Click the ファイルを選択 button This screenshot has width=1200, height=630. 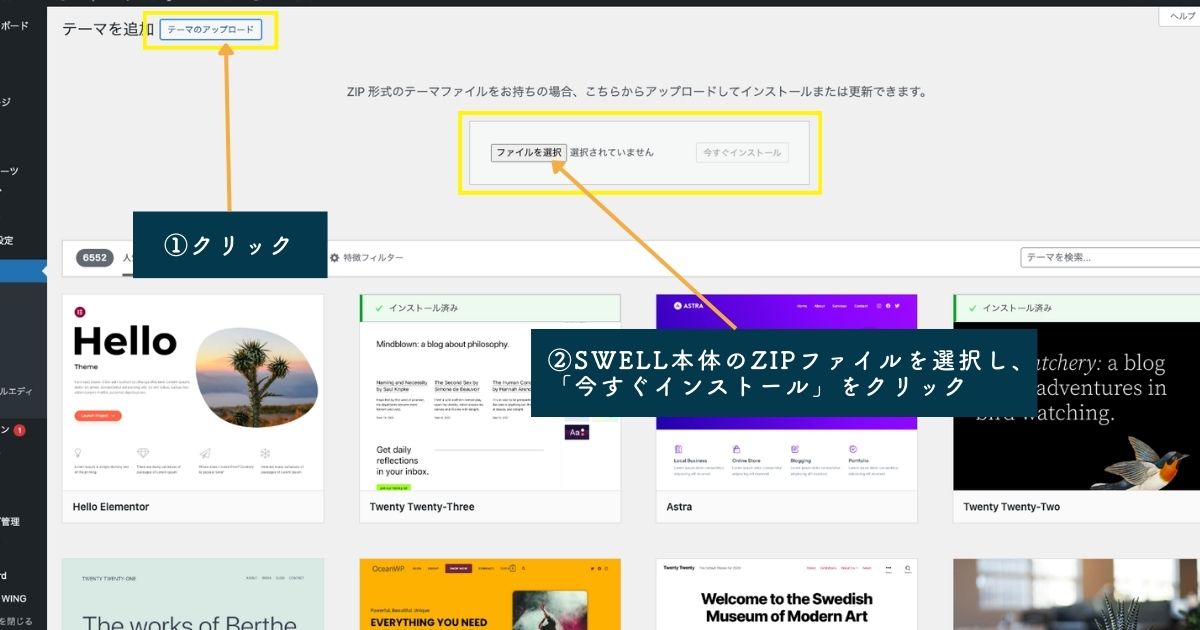529,153
